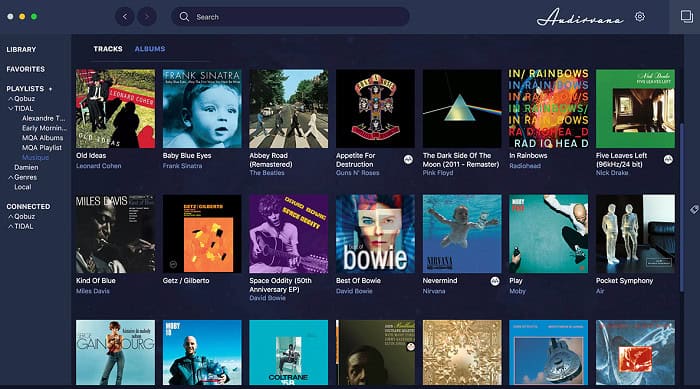Image resolution: width=700 pixels, height=389 pixels.
Task: Switch to the Albums tab
Action: click(150, 49)
